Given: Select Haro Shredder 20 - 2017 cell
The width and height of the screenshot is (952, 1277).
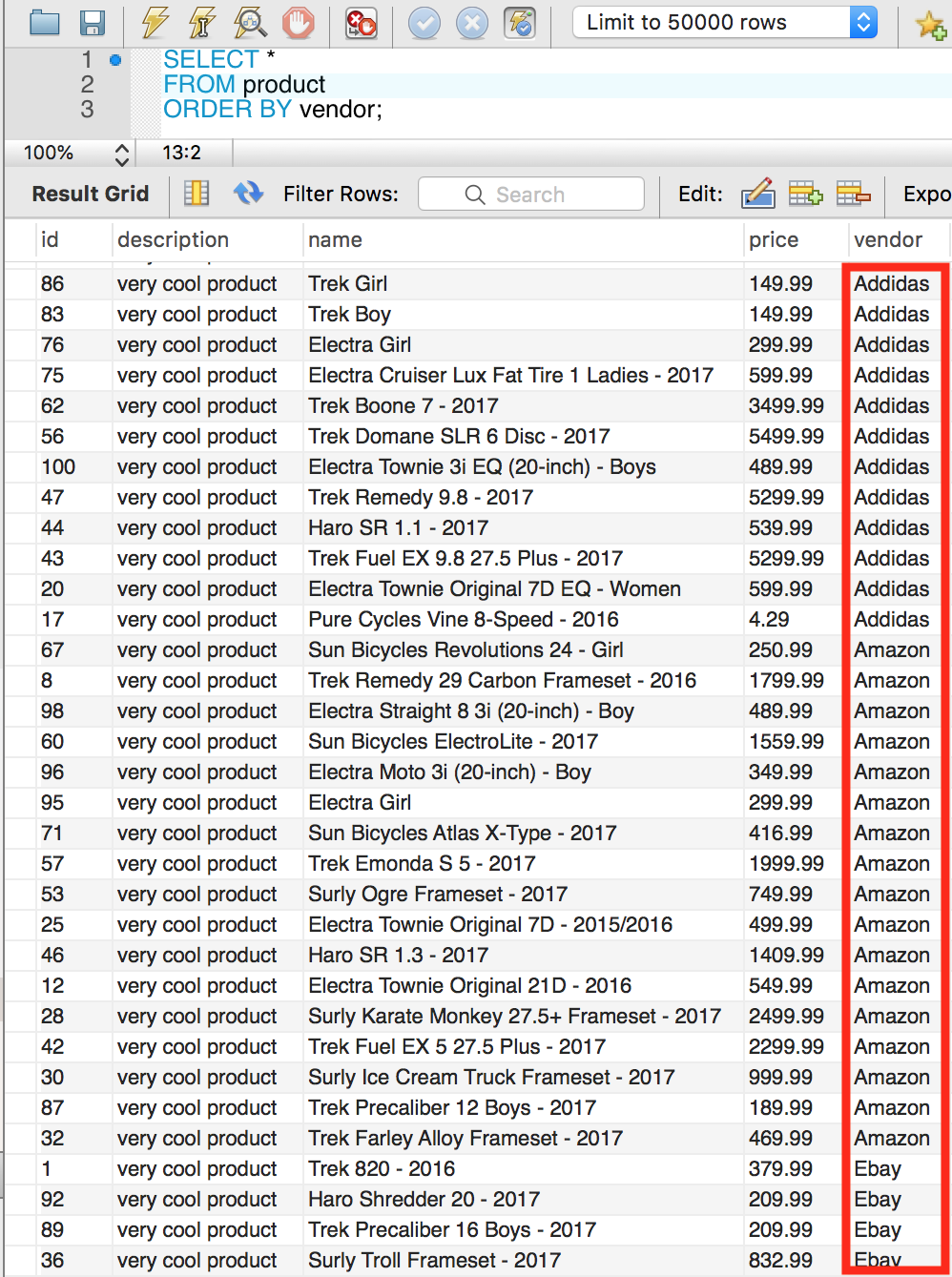Looking at the screenshot, I should point(523,1199).
